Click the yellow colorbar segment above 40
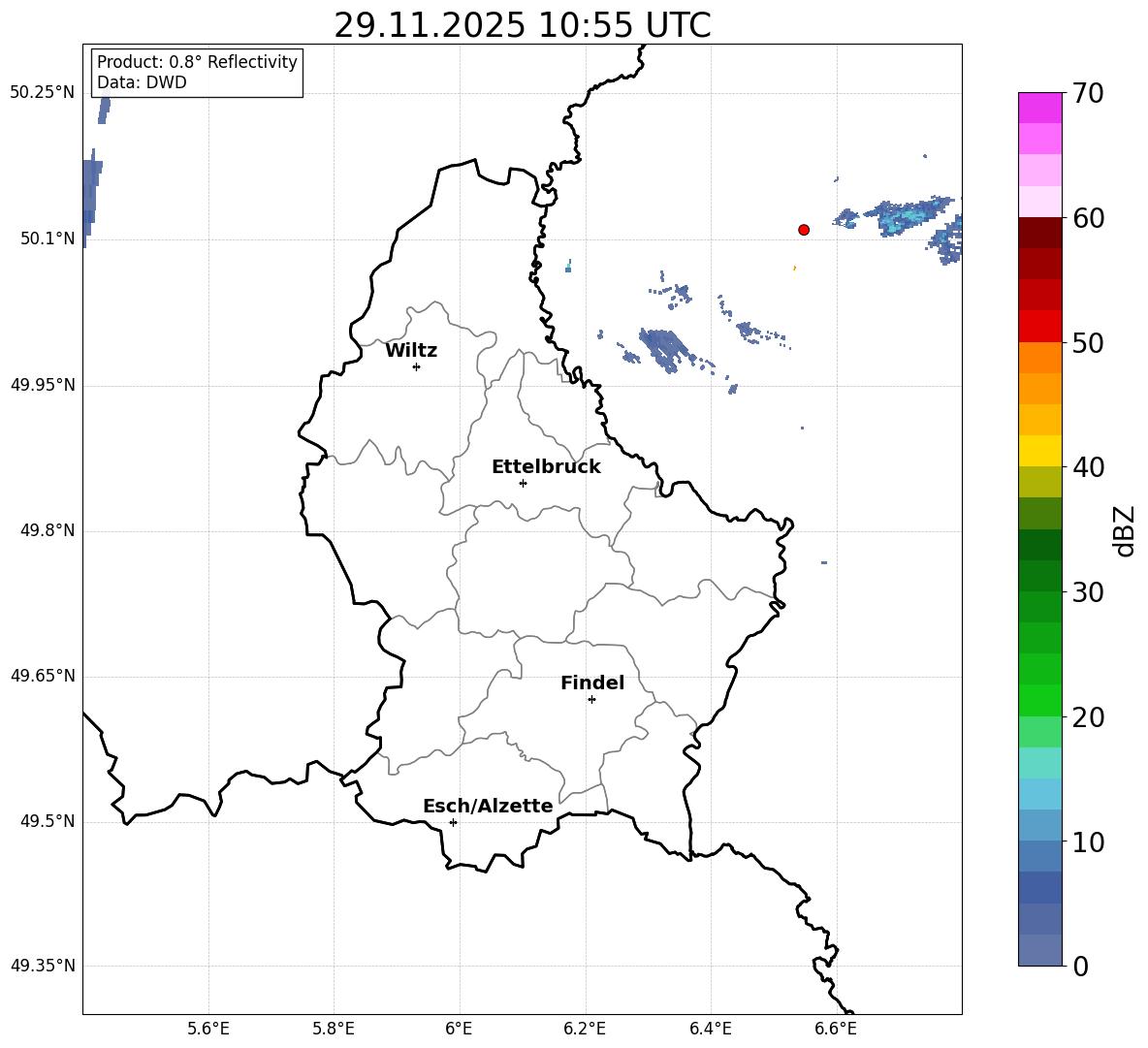Image resolution: width=1148 pixels, height=1048 pixels. (x=1039, y=451)
